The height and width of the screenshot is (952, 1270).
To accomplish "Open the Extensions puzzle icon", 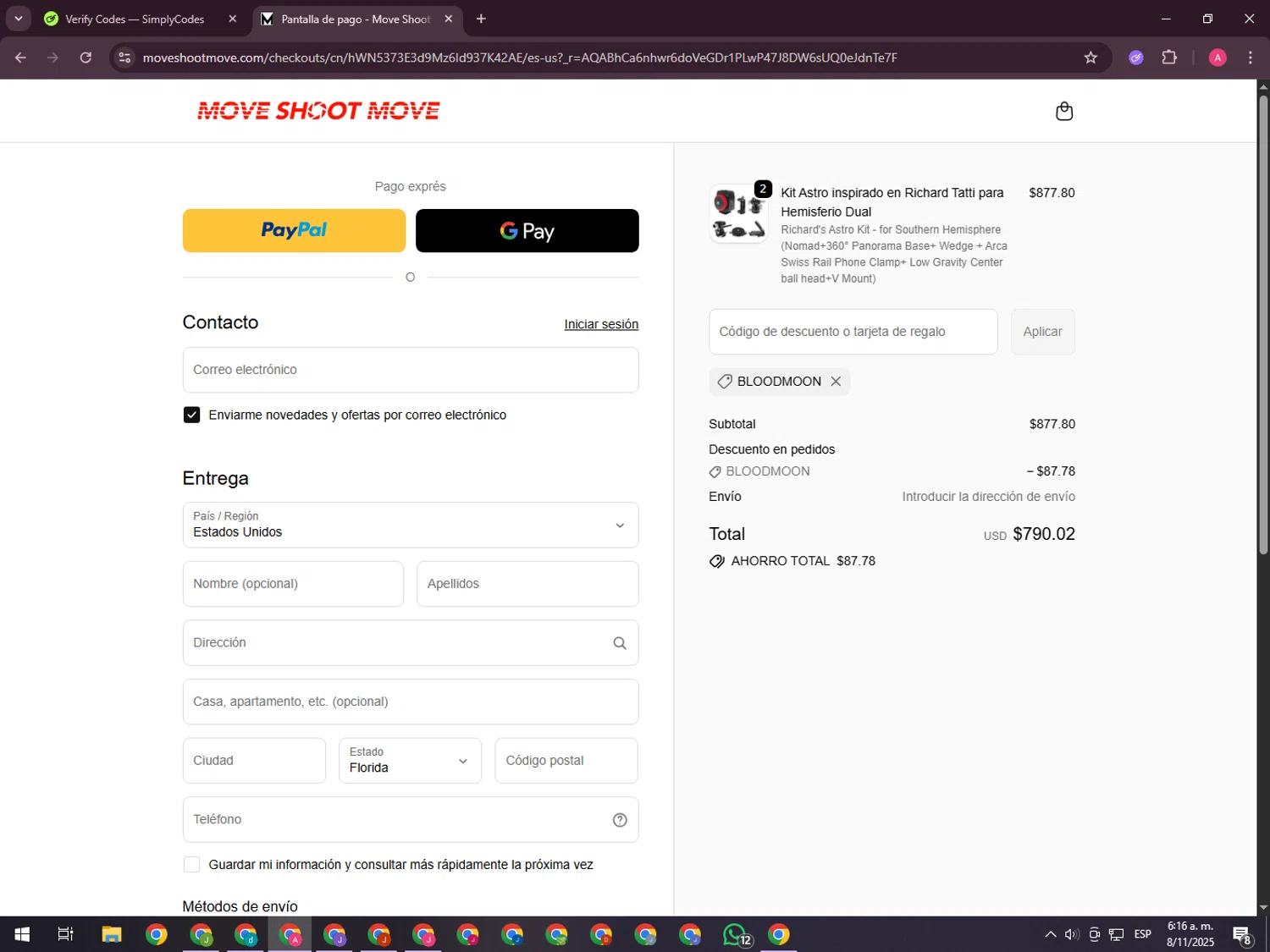I will pyautogui.click(x=1169, y=58).
